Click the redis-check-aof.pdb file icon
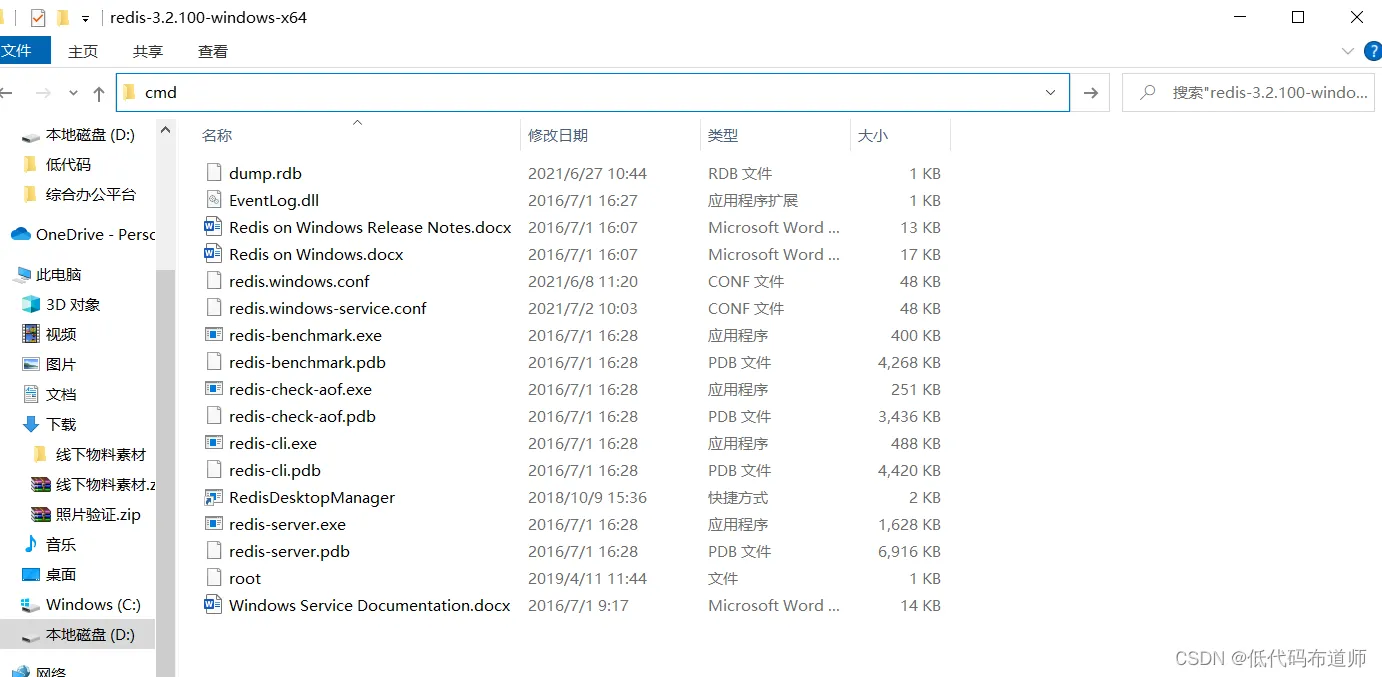Screen dimensions: 1382x677 tap(213, 416)
